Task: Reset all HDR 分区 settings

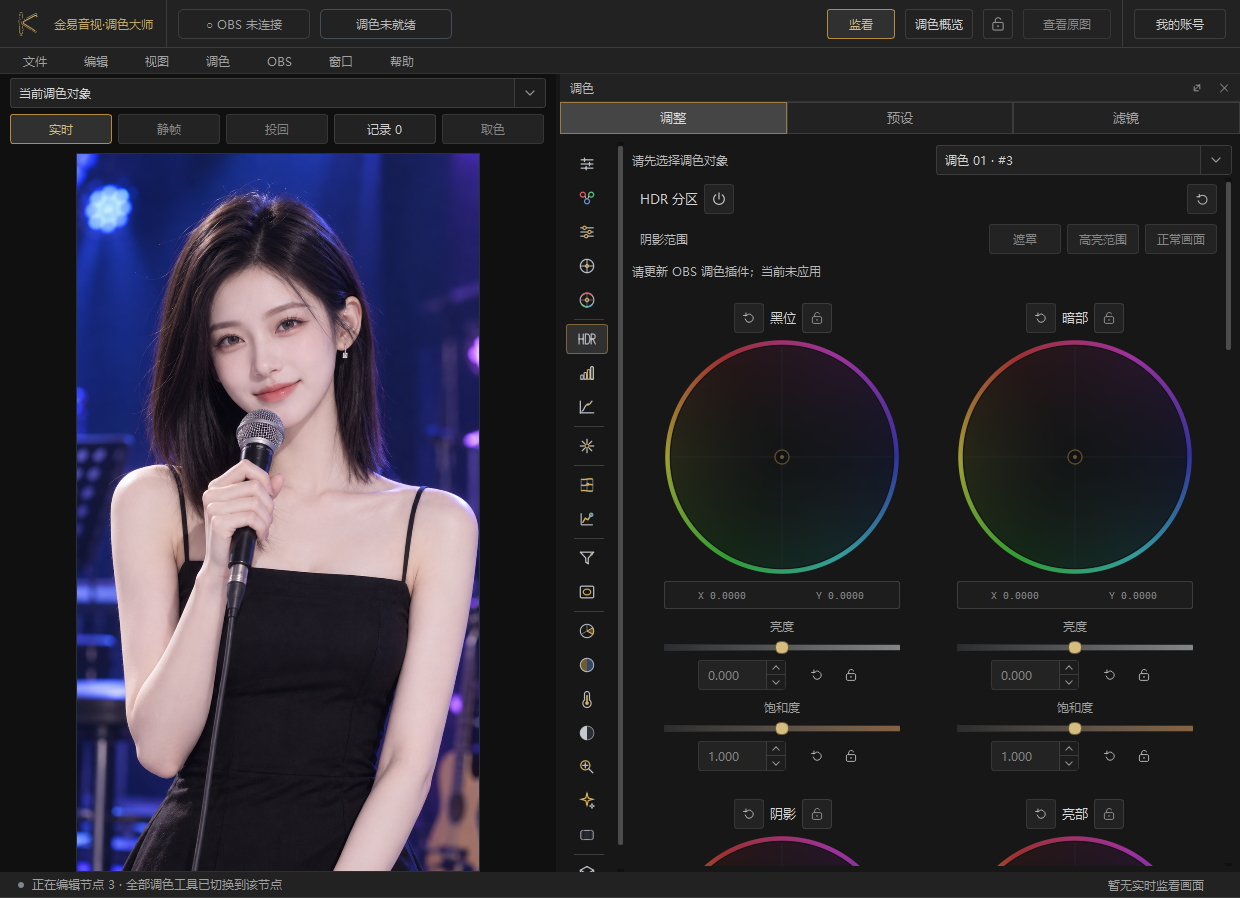Action: tap(1202, 199)
